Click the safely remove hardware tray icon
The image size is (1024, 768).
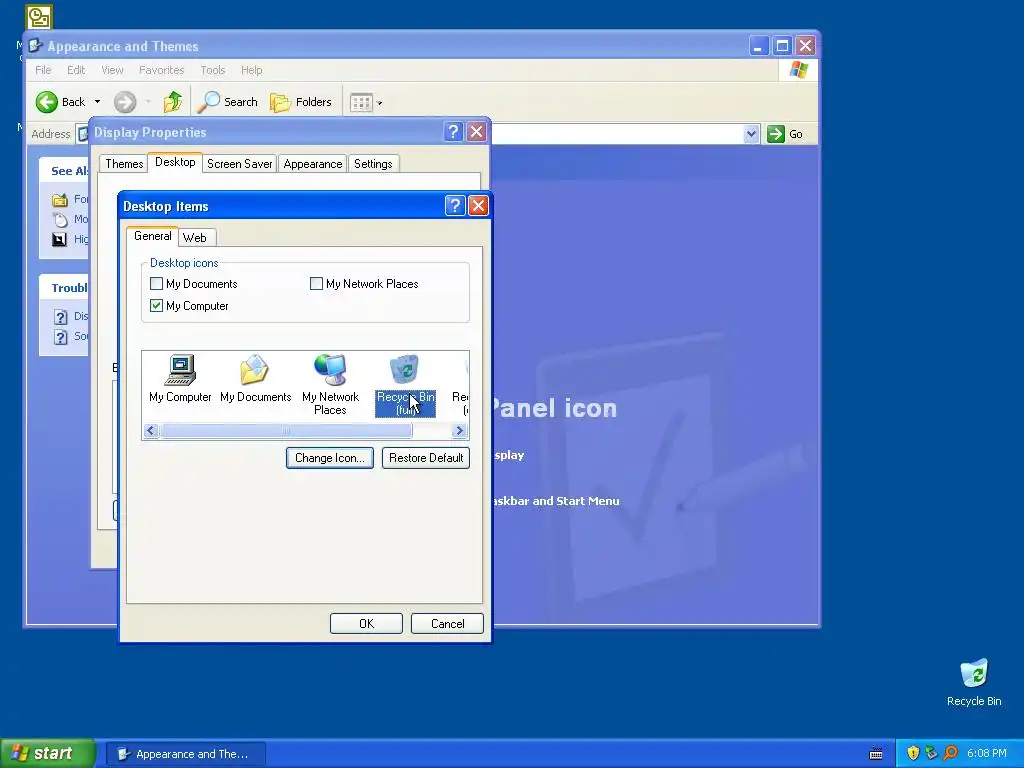[x=931, y=753]
